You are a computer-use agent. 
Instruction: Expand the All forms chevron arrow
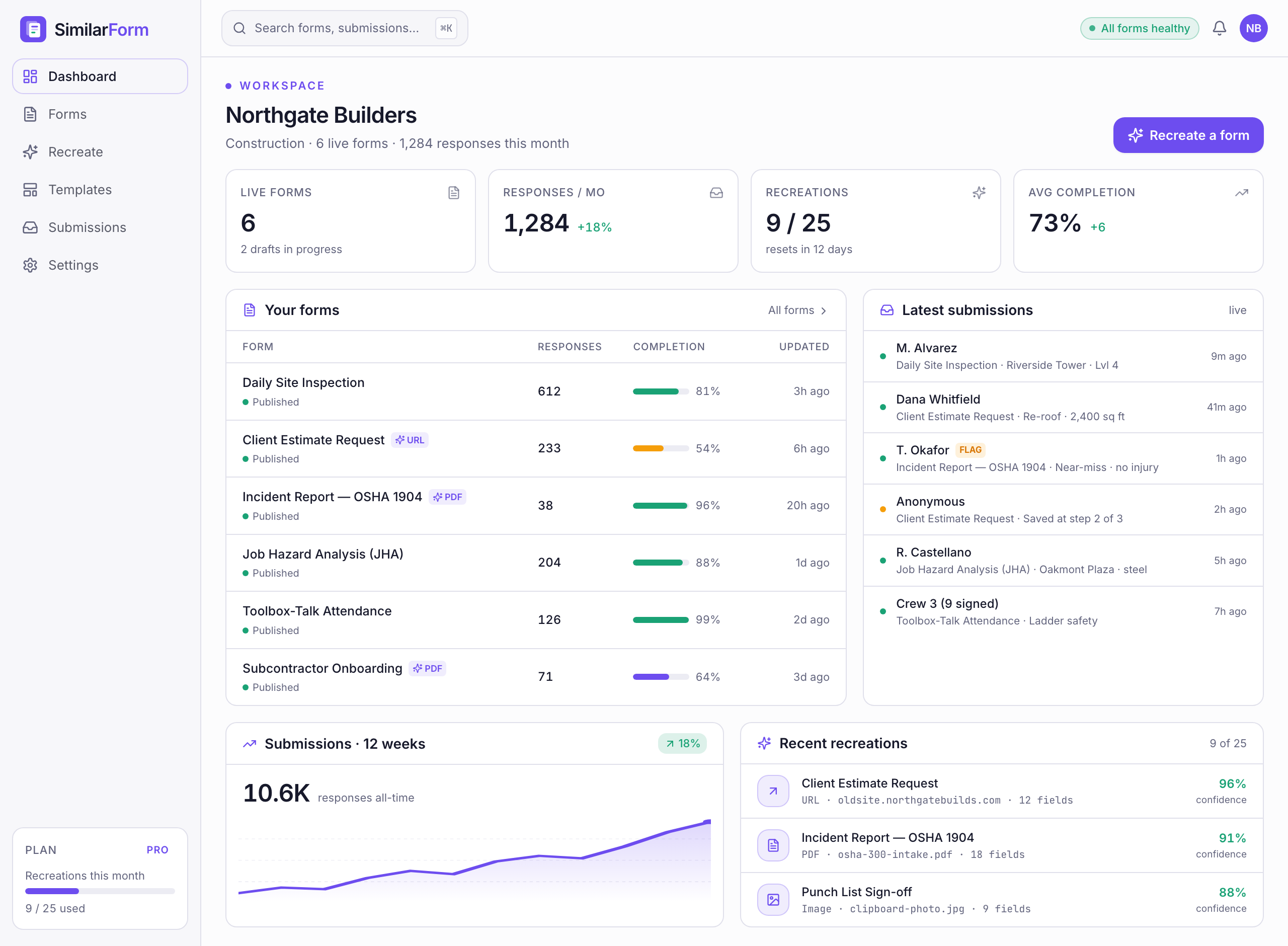(823, 310)
